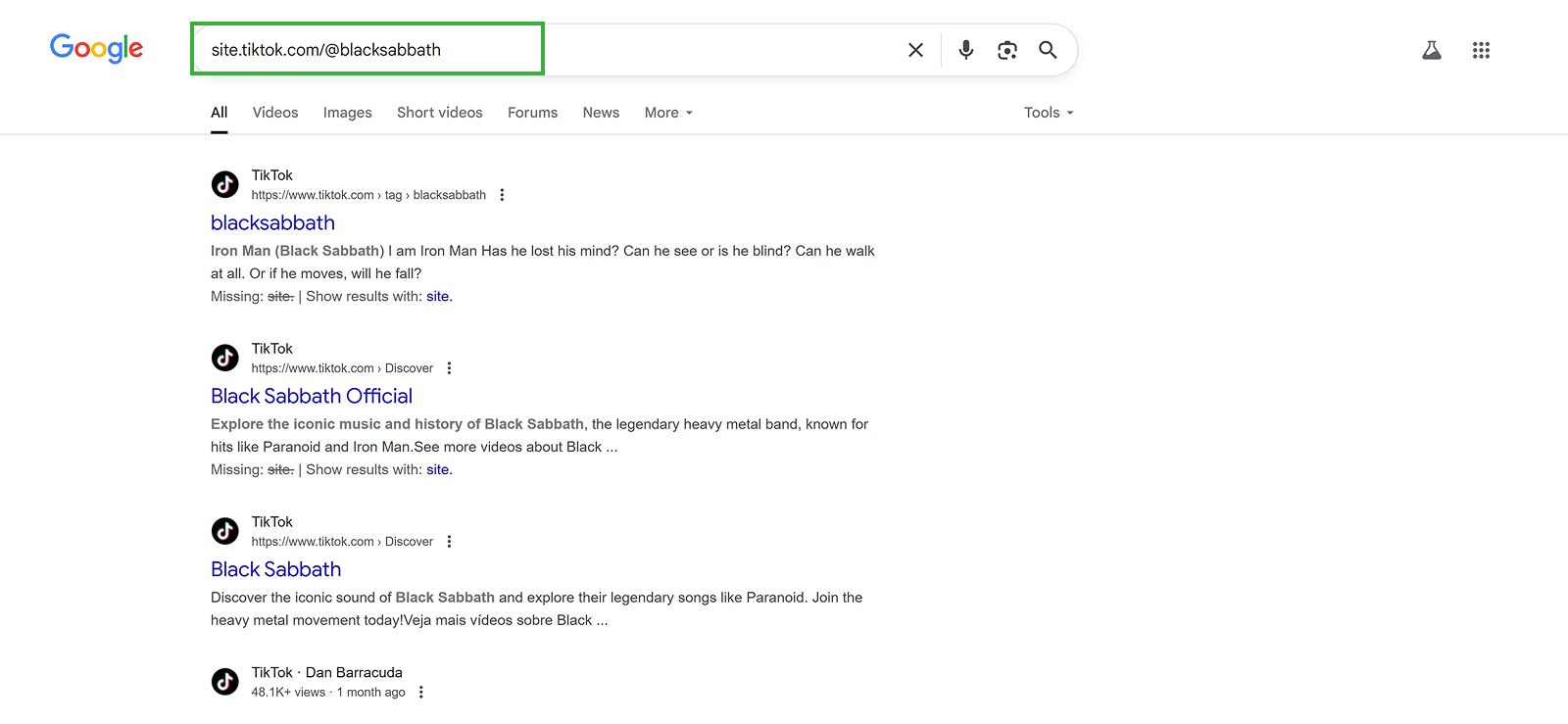Switch to the Forums tab
Viewport: 1568px width, 724px height.
click(532, 113)
